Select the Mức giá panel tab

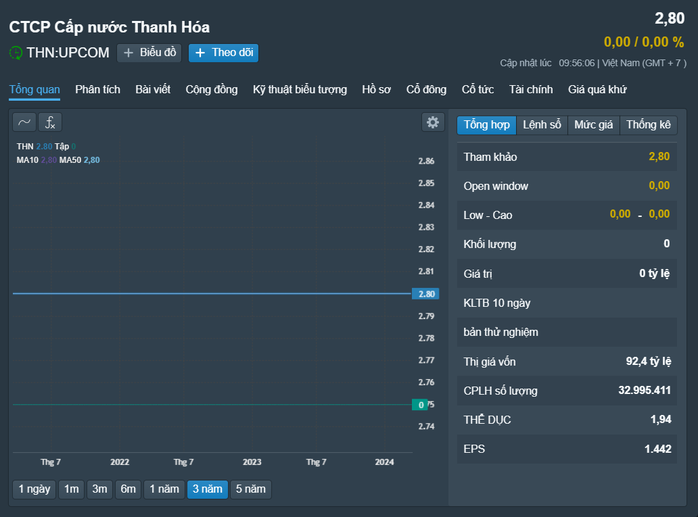(x=593, y=125)
